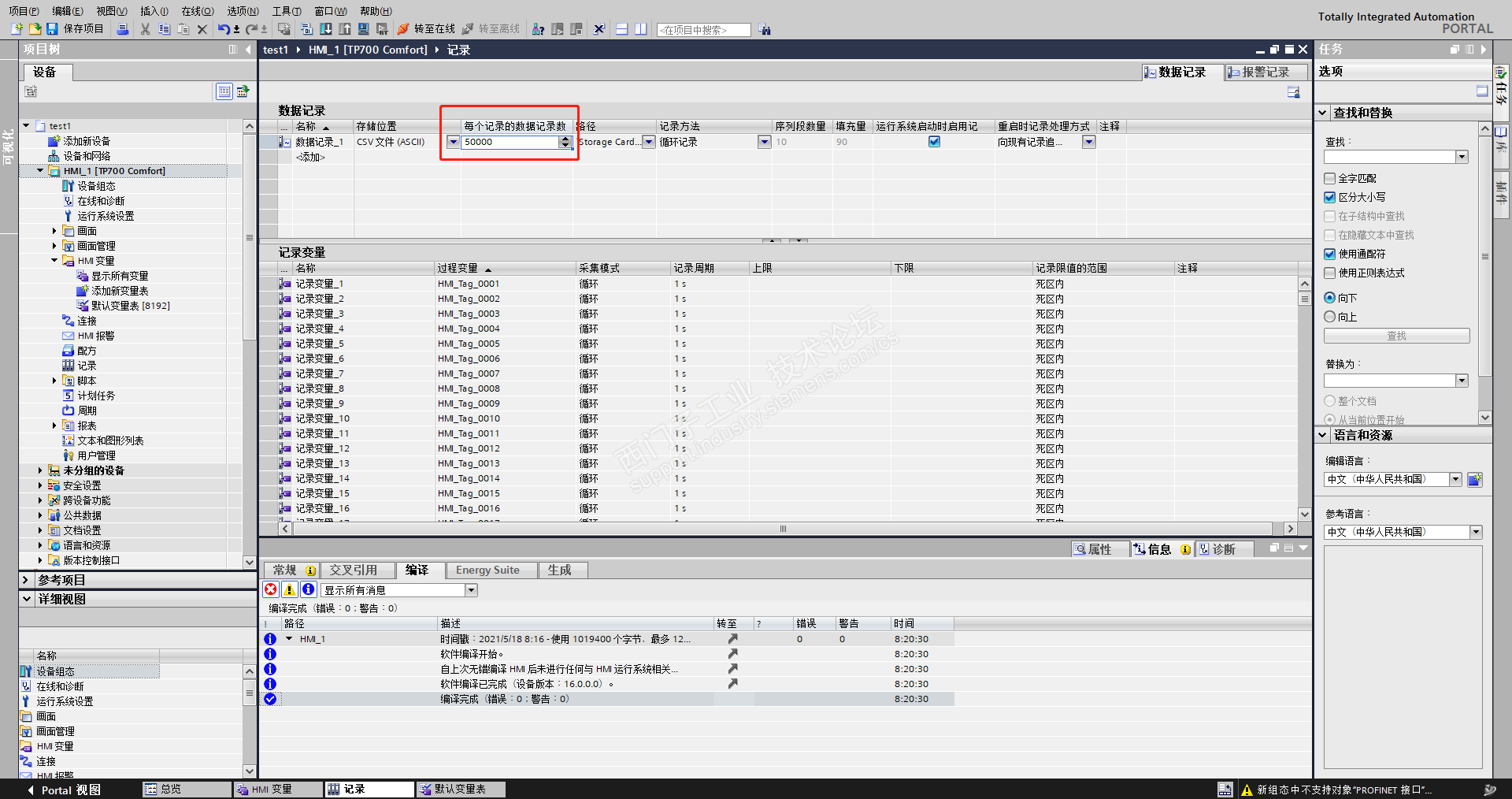Click the print icon in toolbar
The image size is (1512, 799).
(x=122, y=29)
